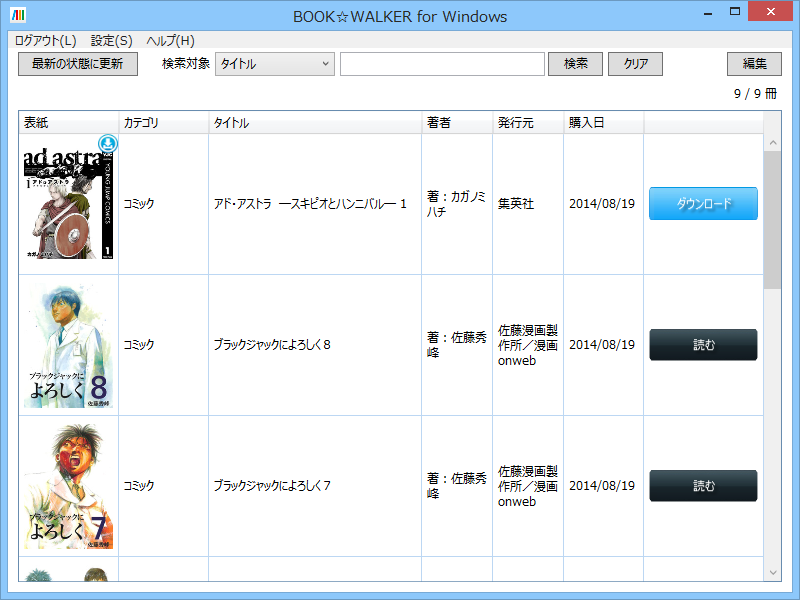The height and width of the screenshot is (600, 800).
Task: Sort by the 表紙 column header
Action: [68, 122]
